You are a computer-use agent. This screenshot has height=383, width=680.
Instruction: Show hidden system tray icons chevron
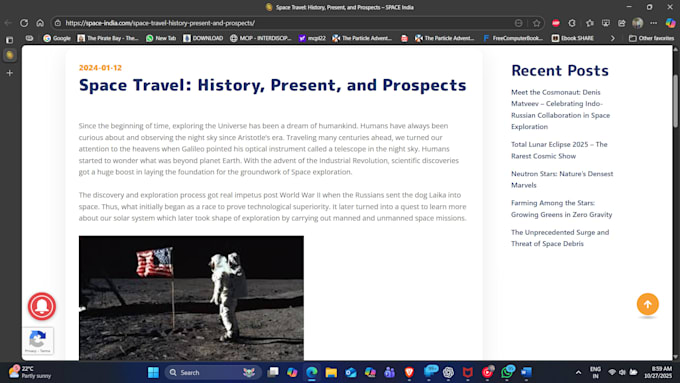[578, 373]
